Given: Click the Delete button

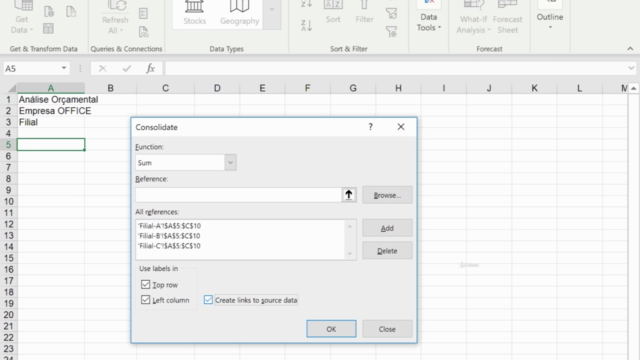Looking at the screenshot, I should 387,251.
